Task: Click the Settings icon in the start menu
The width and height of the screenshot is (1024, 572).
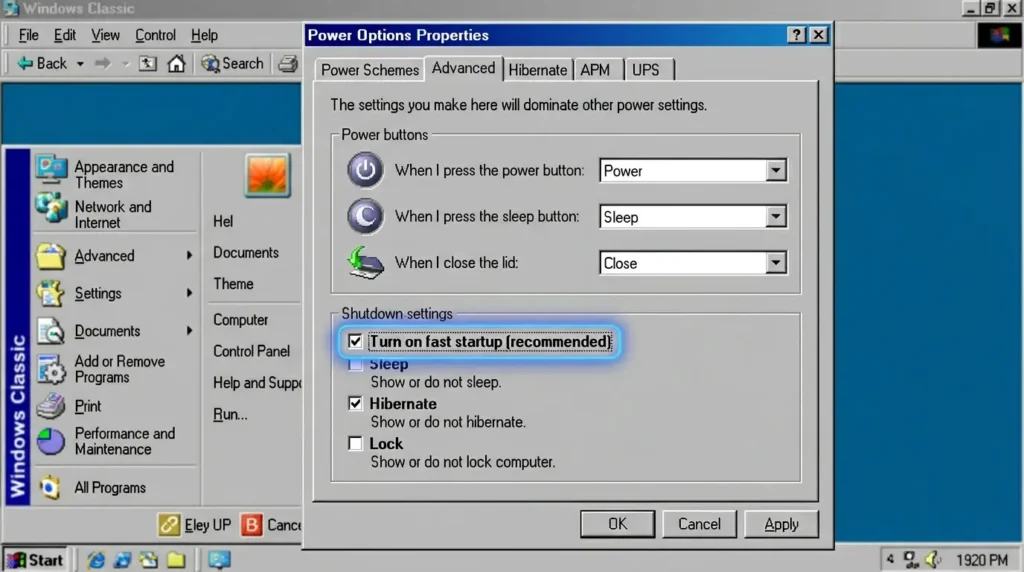Action: (x=50, y=293)
